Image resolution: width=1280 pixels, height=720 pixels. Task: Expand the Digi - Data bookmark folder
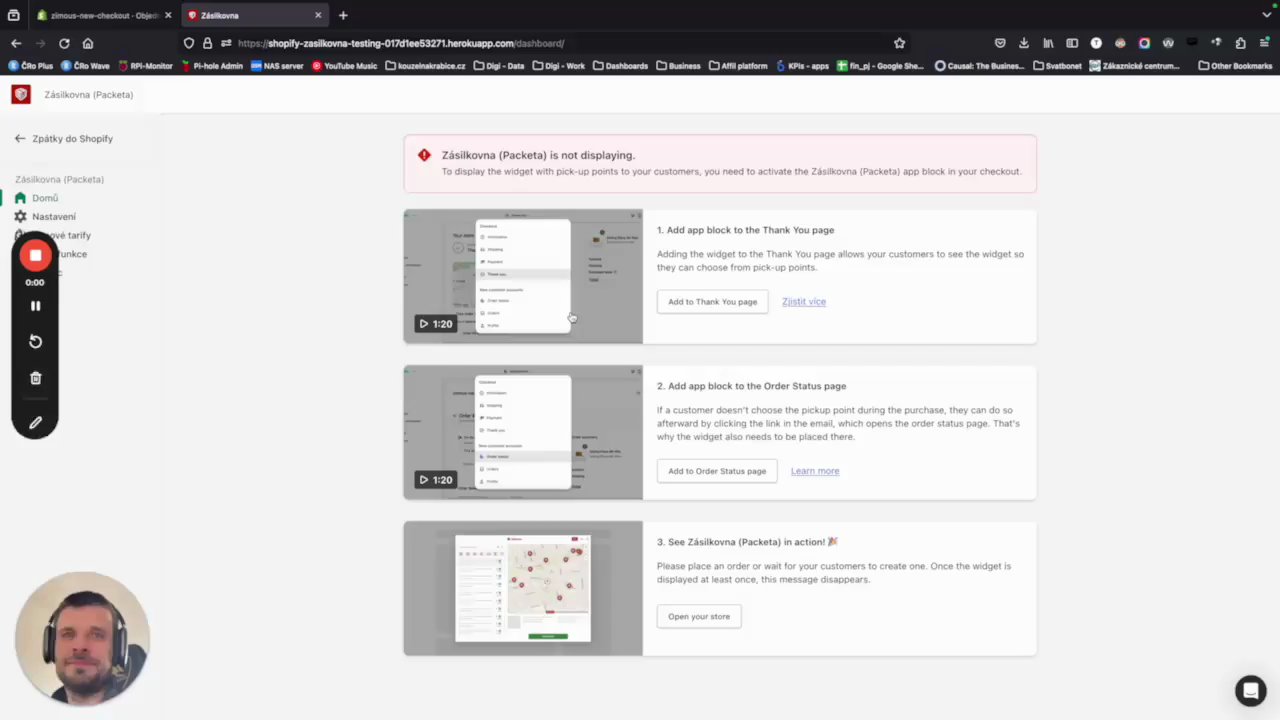click(x=499, y=66)
